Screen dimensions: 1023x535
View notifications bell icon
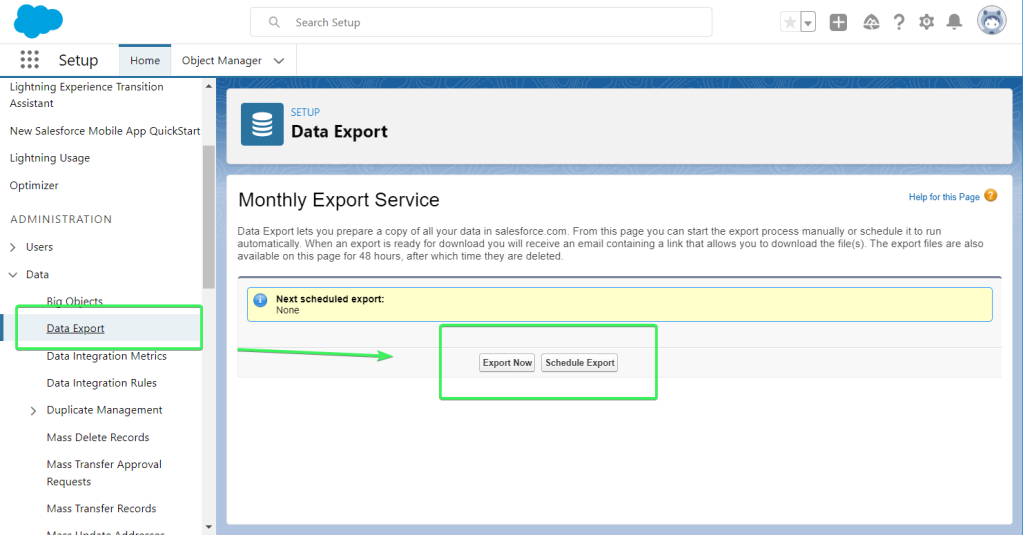(955, 22)
